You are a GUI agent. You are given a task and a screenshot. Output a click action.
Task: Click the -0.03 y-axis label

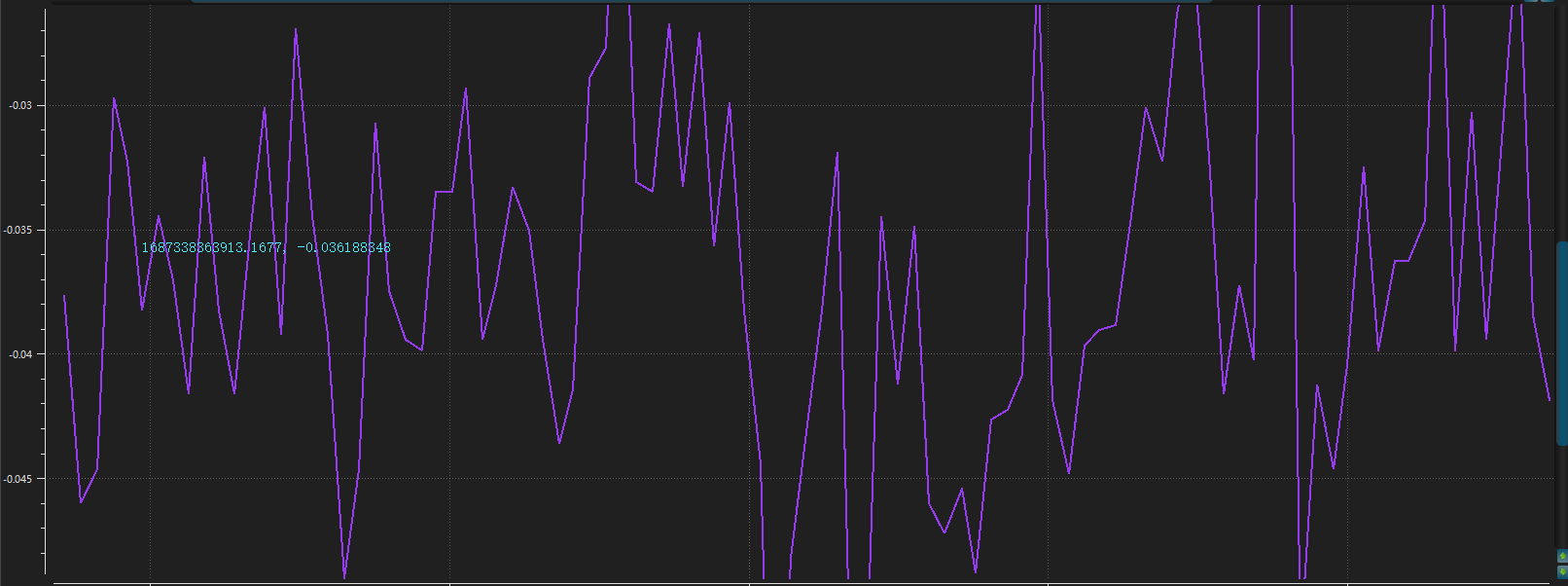tap(20, 105)
